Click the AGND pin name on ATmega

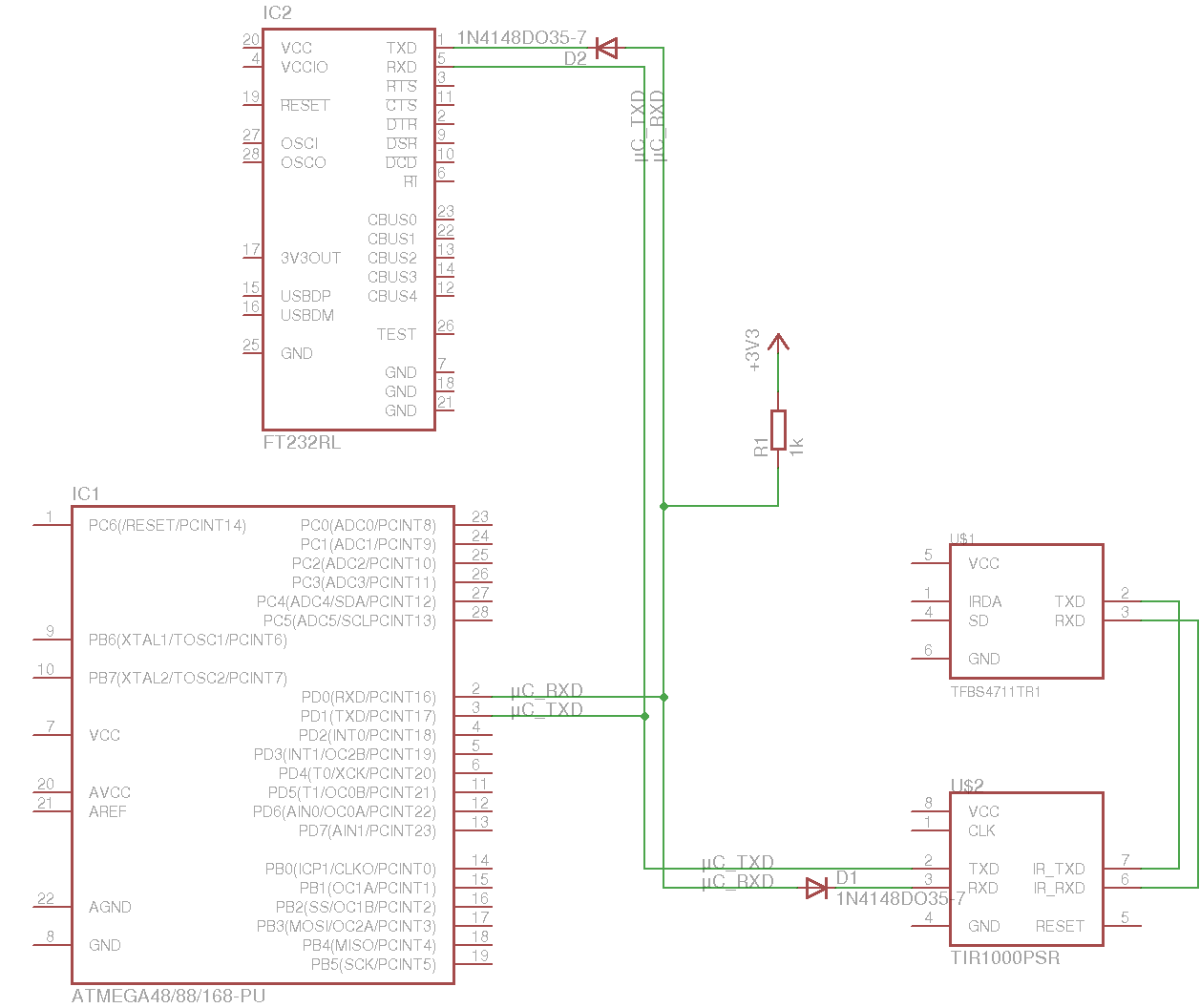point(111,907)
